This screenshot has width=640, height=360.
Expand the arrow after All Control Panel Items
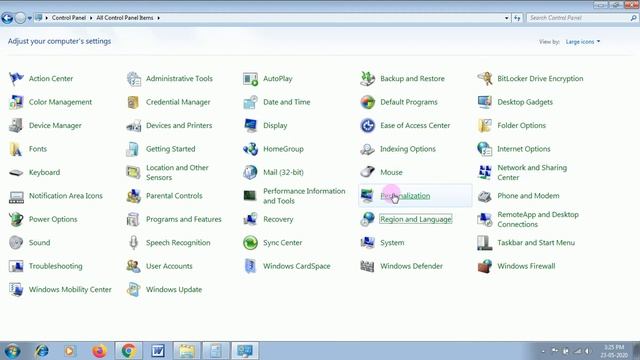pos(159,18)
